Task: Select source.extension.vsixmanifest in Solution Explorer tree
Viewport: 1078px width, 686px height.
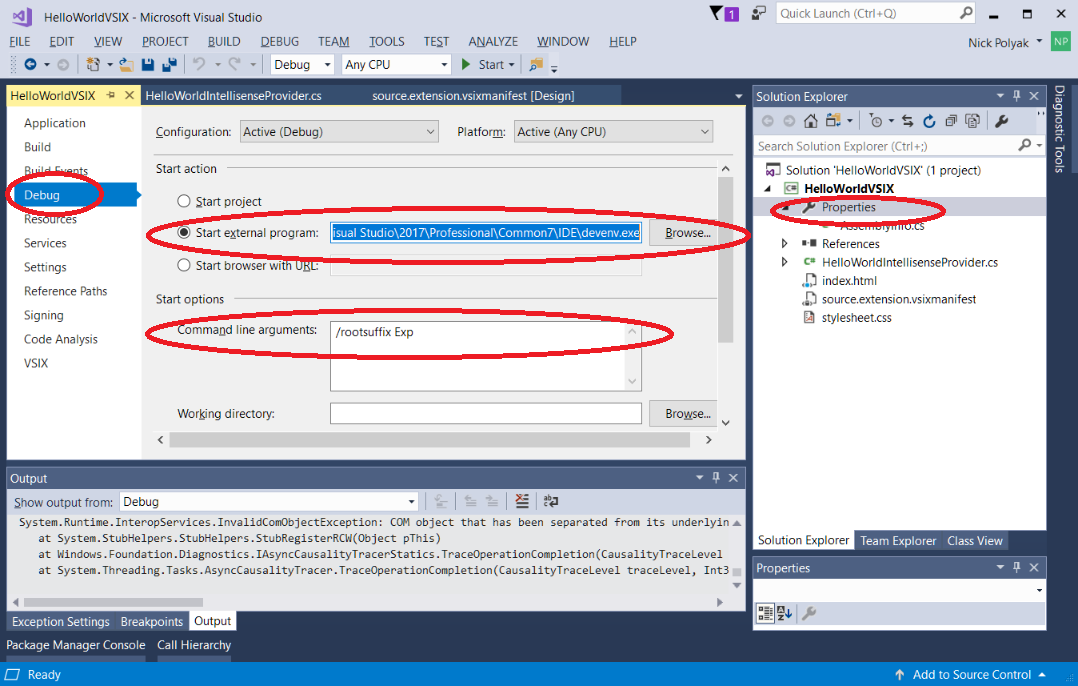Action: point(899,299)
